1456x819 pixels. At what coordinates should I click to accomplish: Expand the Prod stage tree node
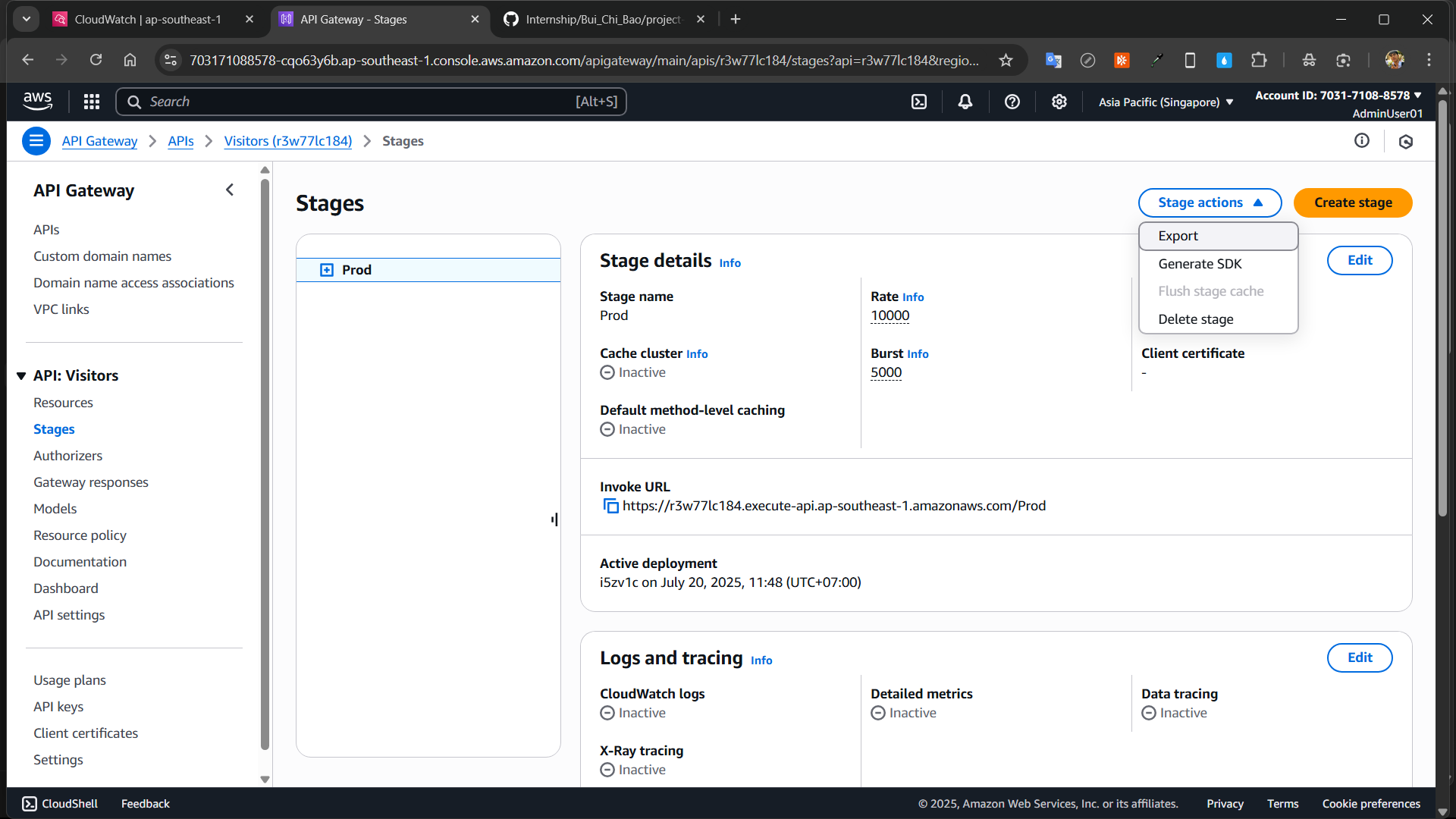327,270
